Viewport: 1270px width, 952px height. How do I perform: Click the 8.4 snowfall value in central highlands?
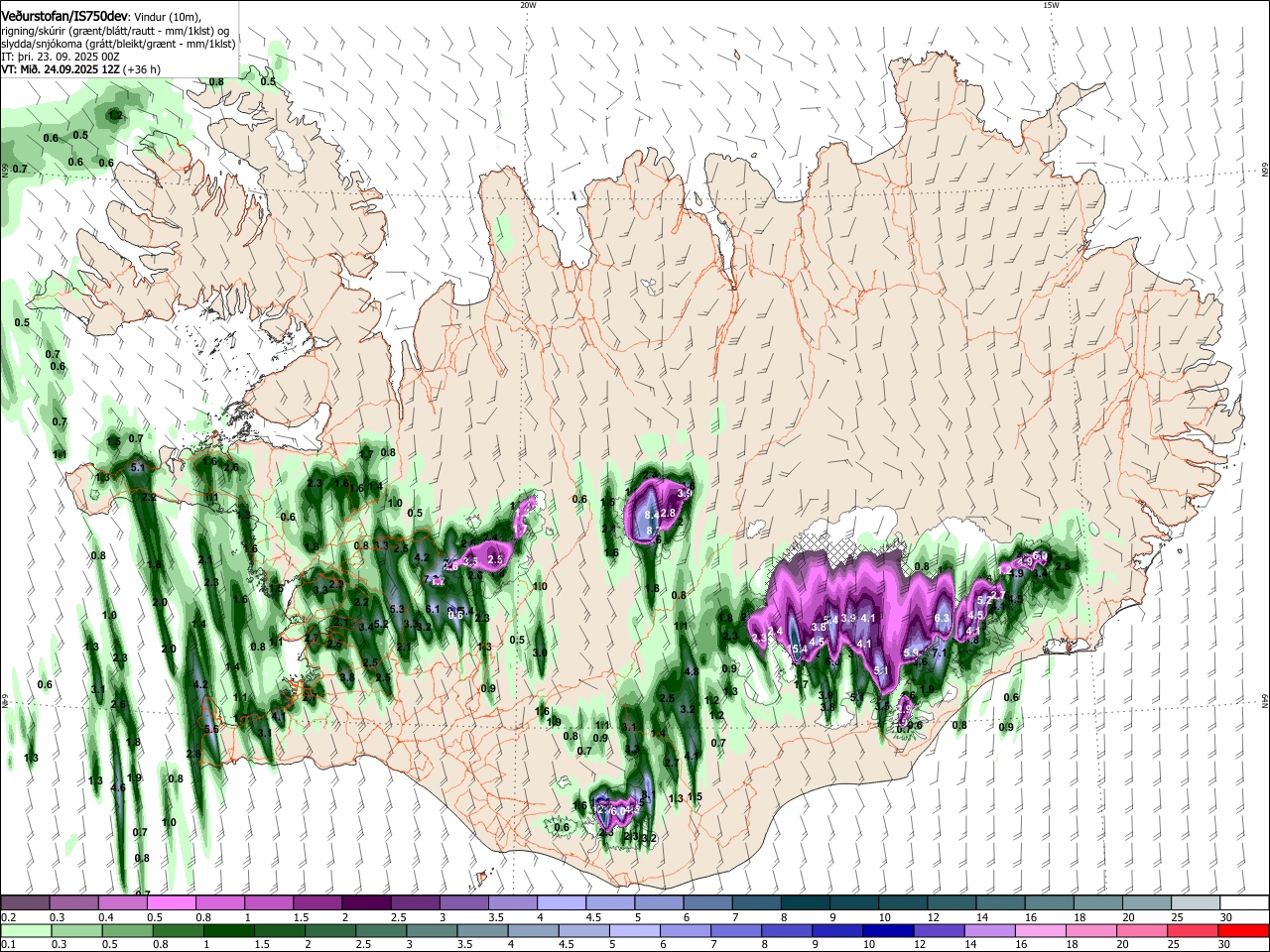coord(653,516)
